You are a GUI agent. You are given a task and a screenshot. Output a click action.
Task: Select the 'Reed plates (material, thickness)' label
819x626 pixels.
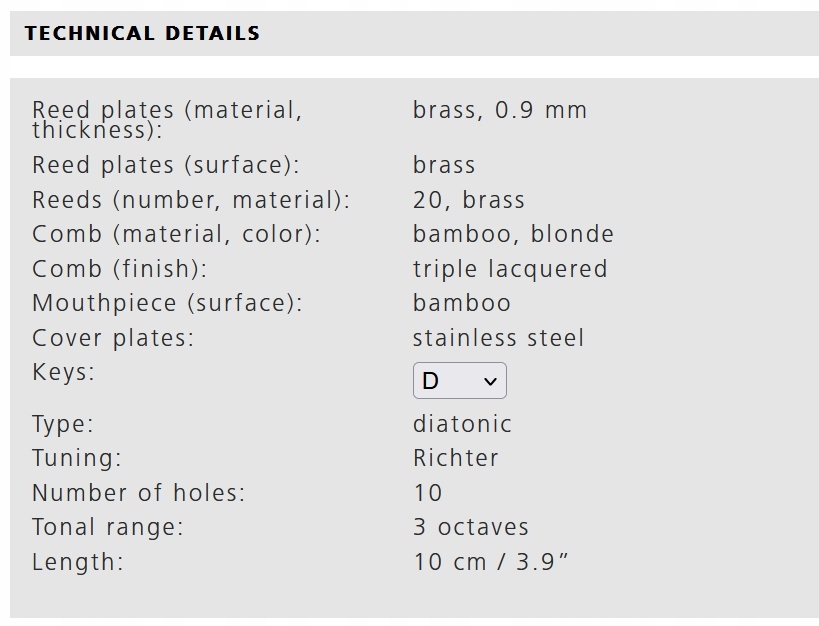point(166,120)
